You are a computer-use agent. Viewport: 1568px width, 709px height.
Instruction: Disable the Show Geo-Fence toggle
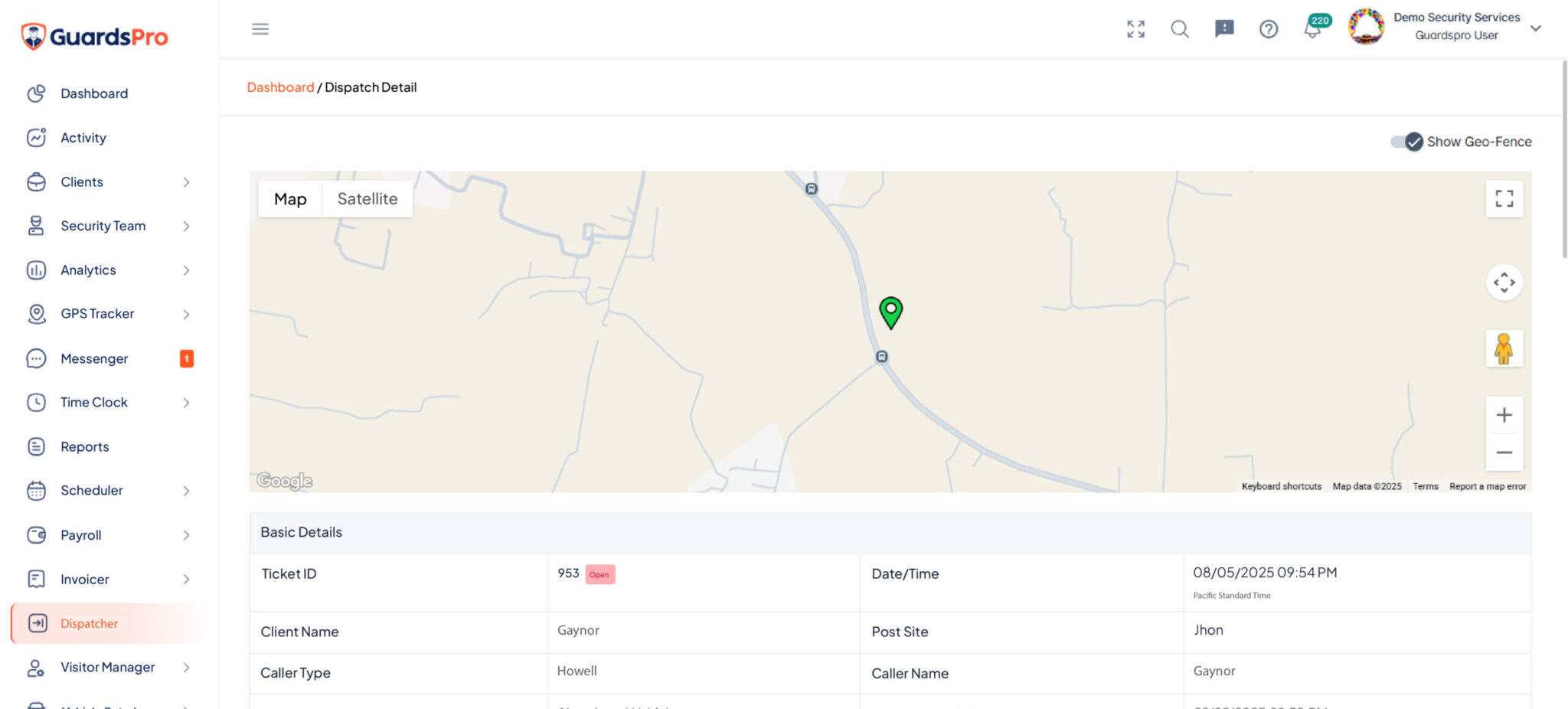tap(1407, 142)
